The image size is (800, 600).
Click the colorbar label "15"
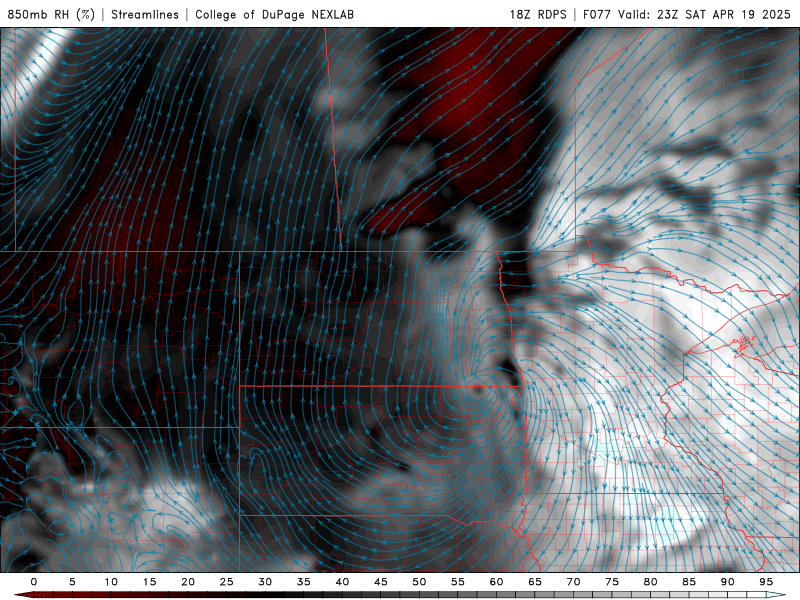(149, 582)
